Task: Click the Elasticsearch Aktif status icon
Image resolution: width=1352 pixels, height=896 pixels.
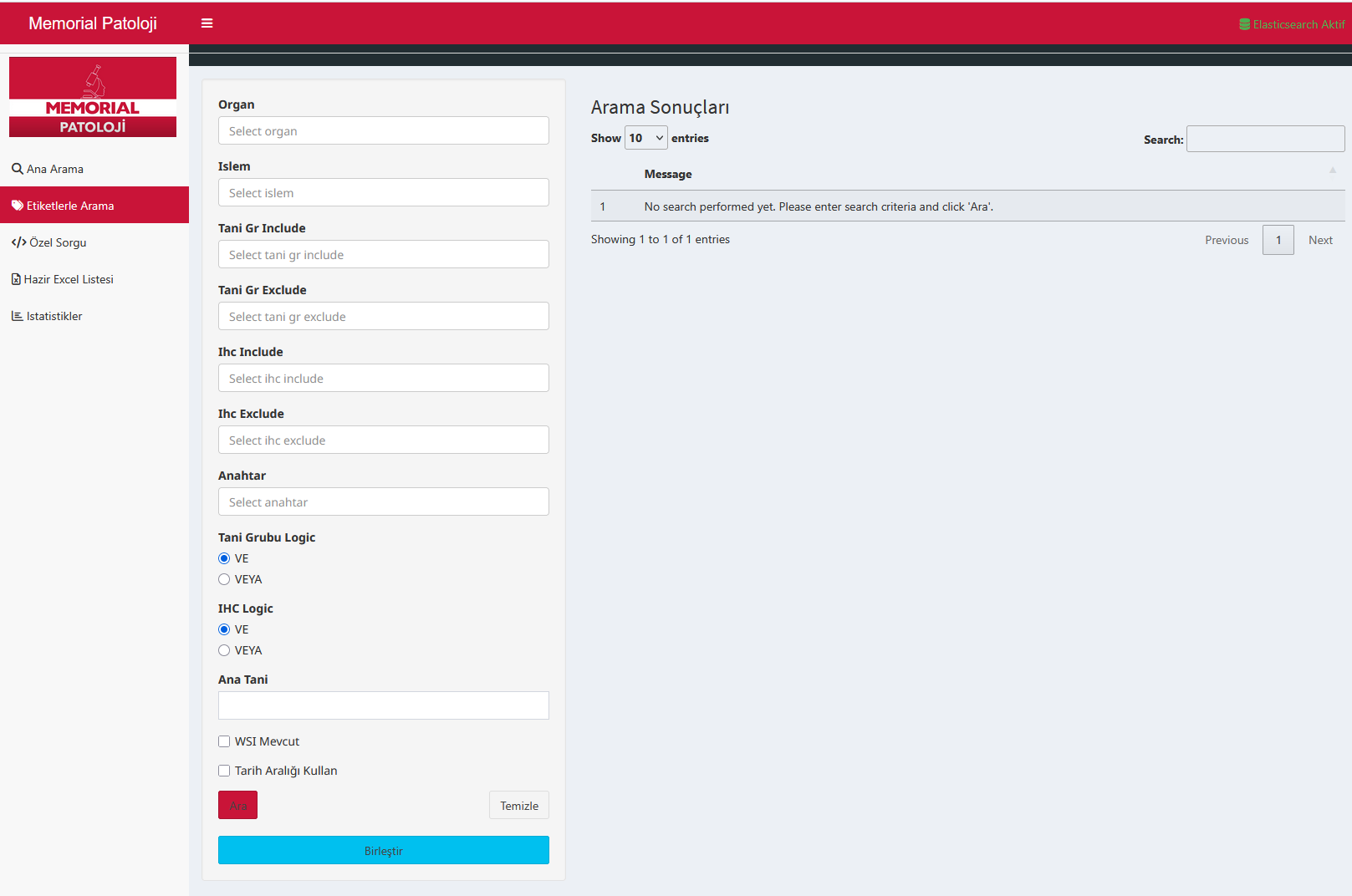Action: coord(1244,24)
